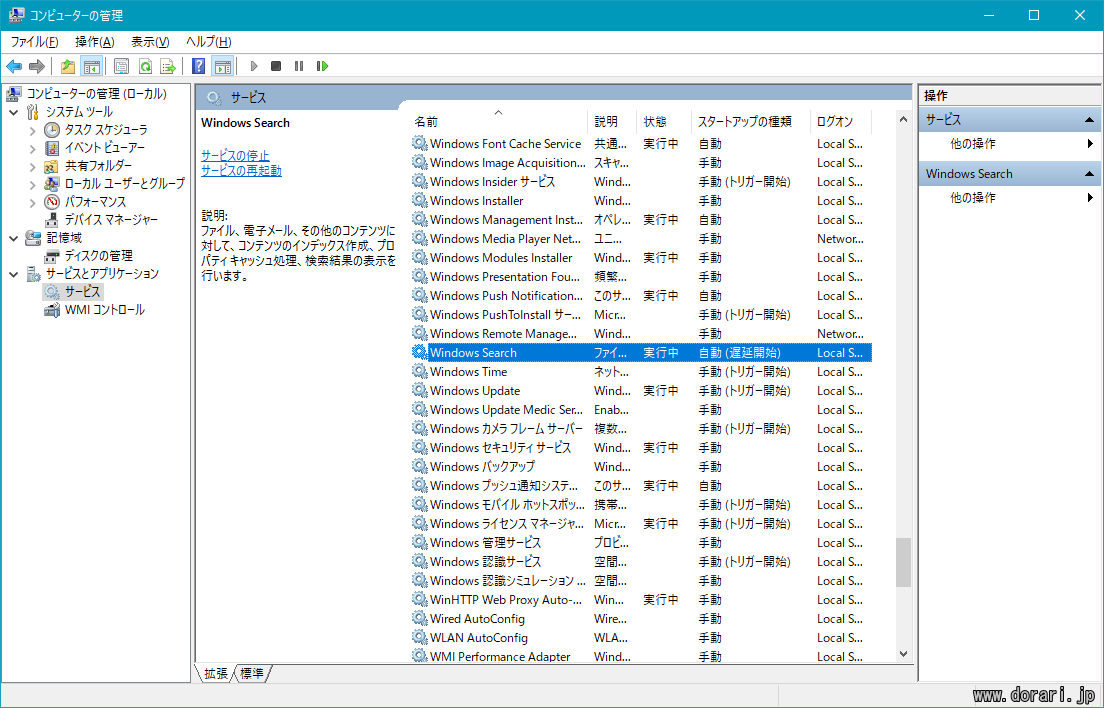This screenshot has height=708, width=1104.
Task: Collapse the 記憶域 tree node
Action: point(13,239)
